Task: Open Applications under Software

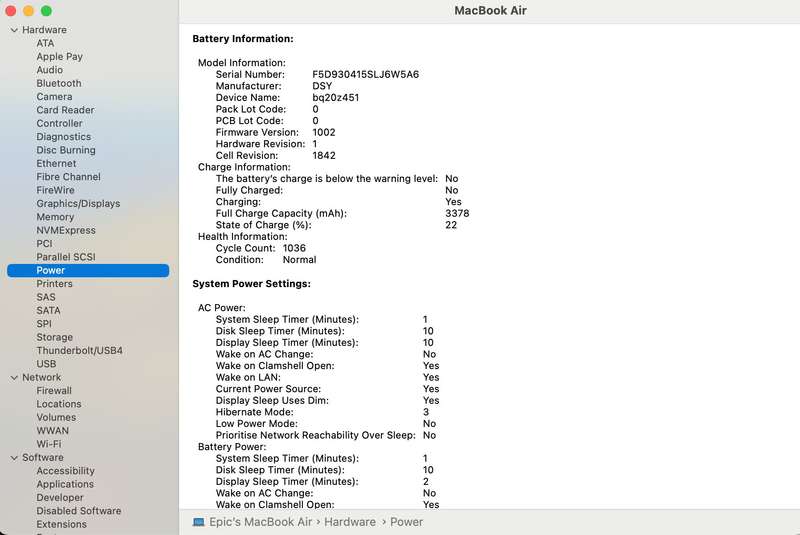Action: [x=65, y=484]
